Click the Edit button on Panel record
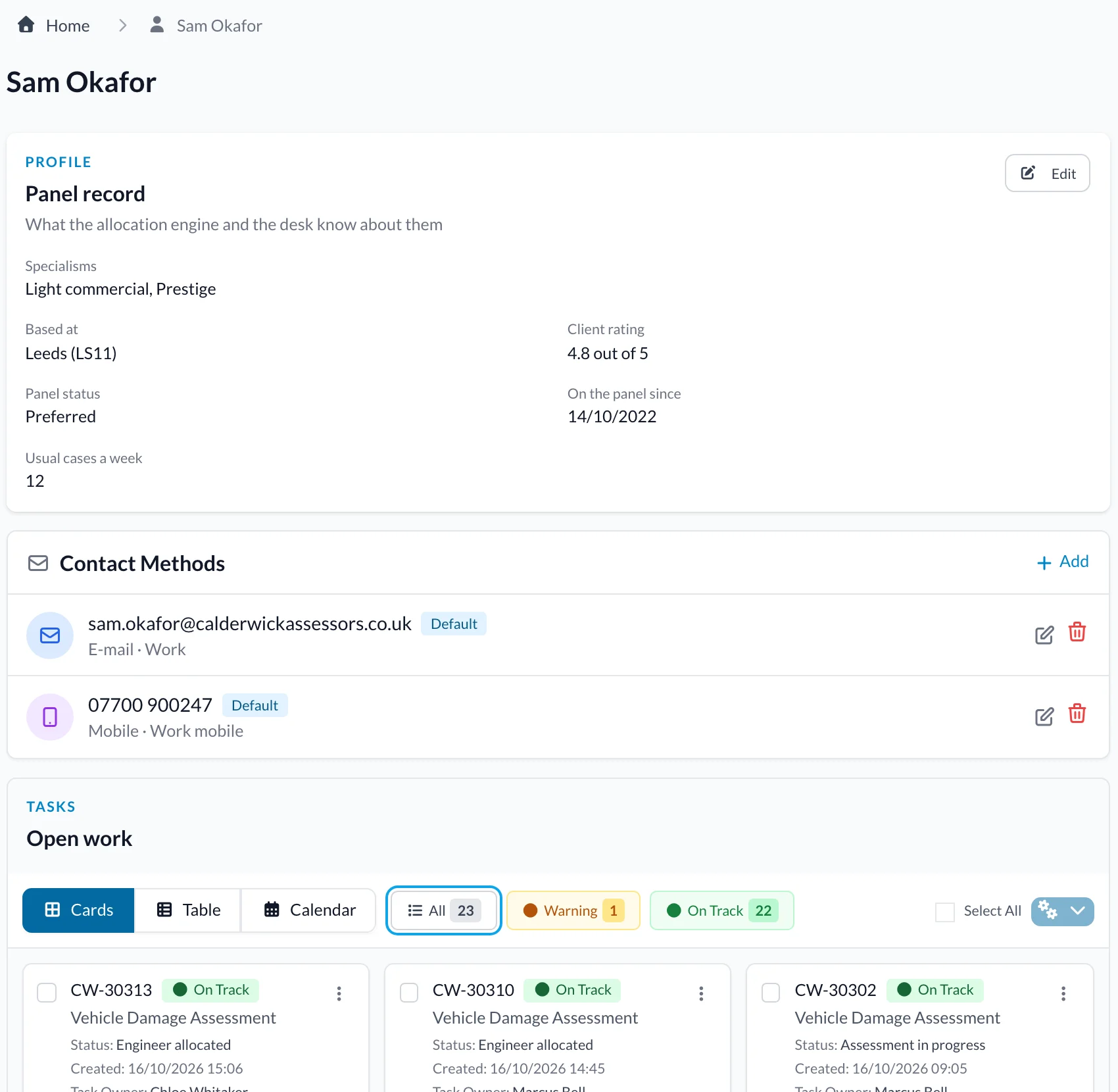The image size is (1118, 1092). [x=1047, y=173]
